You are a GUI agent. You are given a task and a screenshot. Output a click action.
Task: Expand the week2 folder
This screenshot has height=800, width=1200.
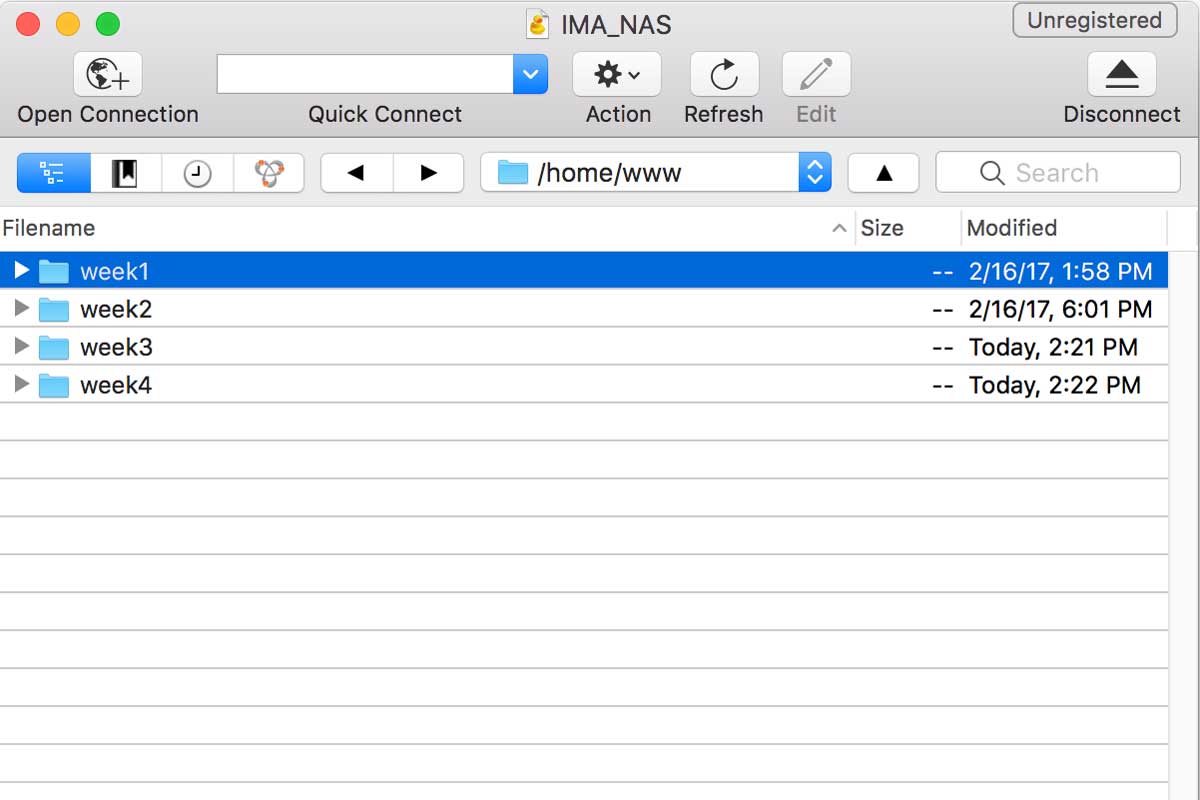(x=21, y=308)
